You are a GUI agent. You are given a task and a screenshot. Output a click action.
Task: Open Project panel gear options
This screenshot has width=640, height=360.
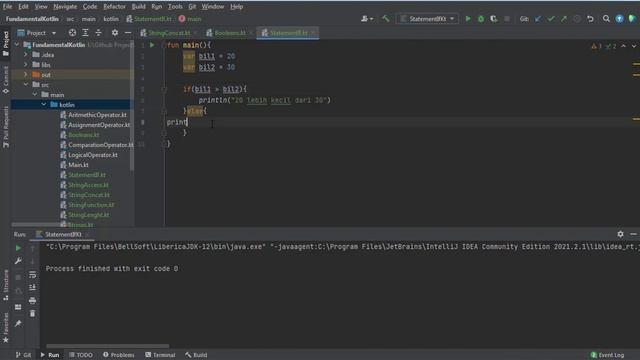pyautogui.click(x=115, y=33)
